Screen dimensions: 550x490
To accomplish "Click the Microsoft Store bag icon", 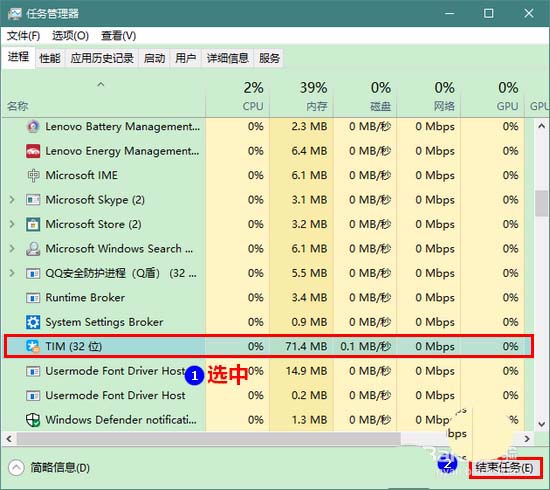I will (x=33, y=224).
